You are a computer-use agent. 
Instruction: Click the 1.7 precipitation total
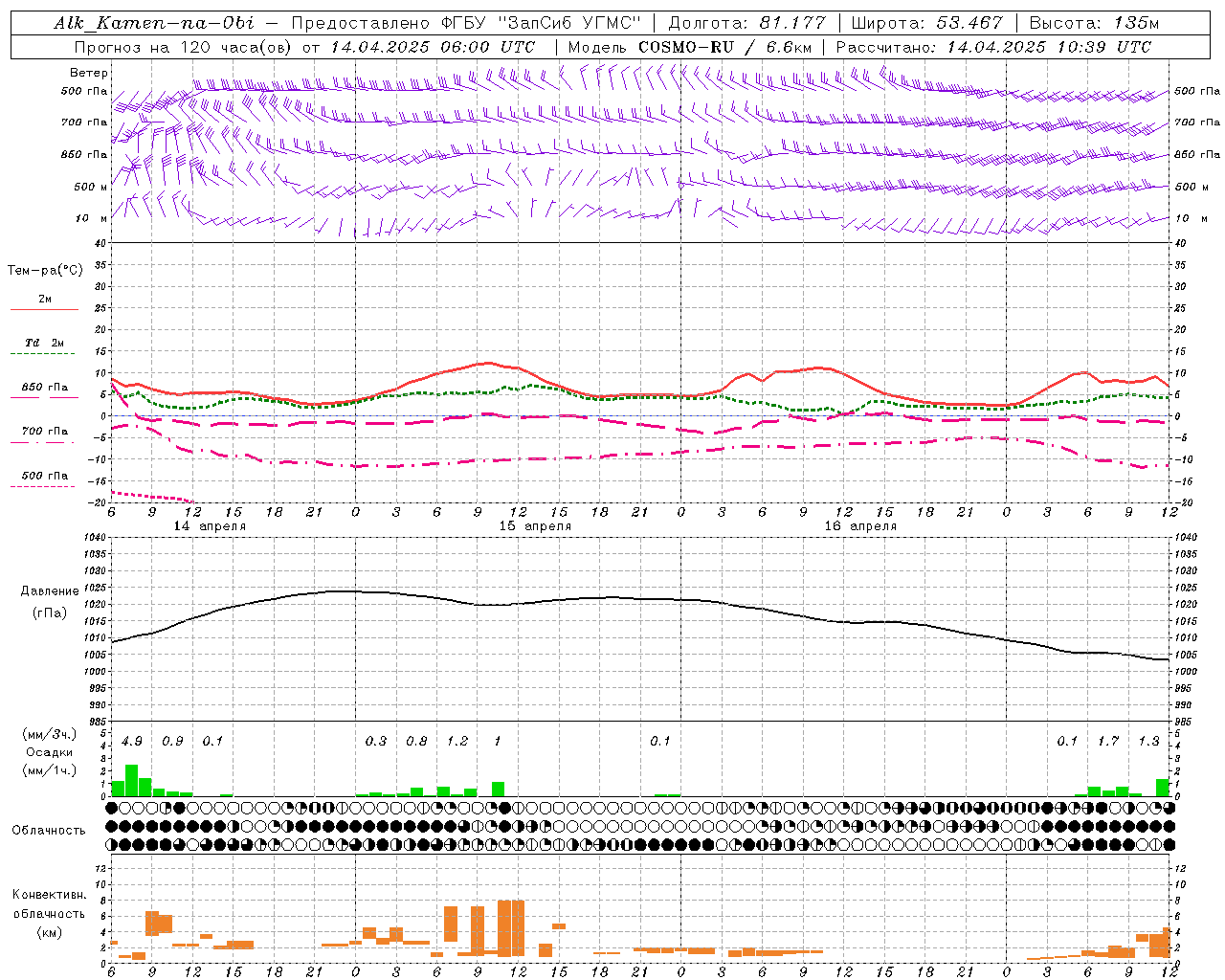click(x=1108, y=742)
